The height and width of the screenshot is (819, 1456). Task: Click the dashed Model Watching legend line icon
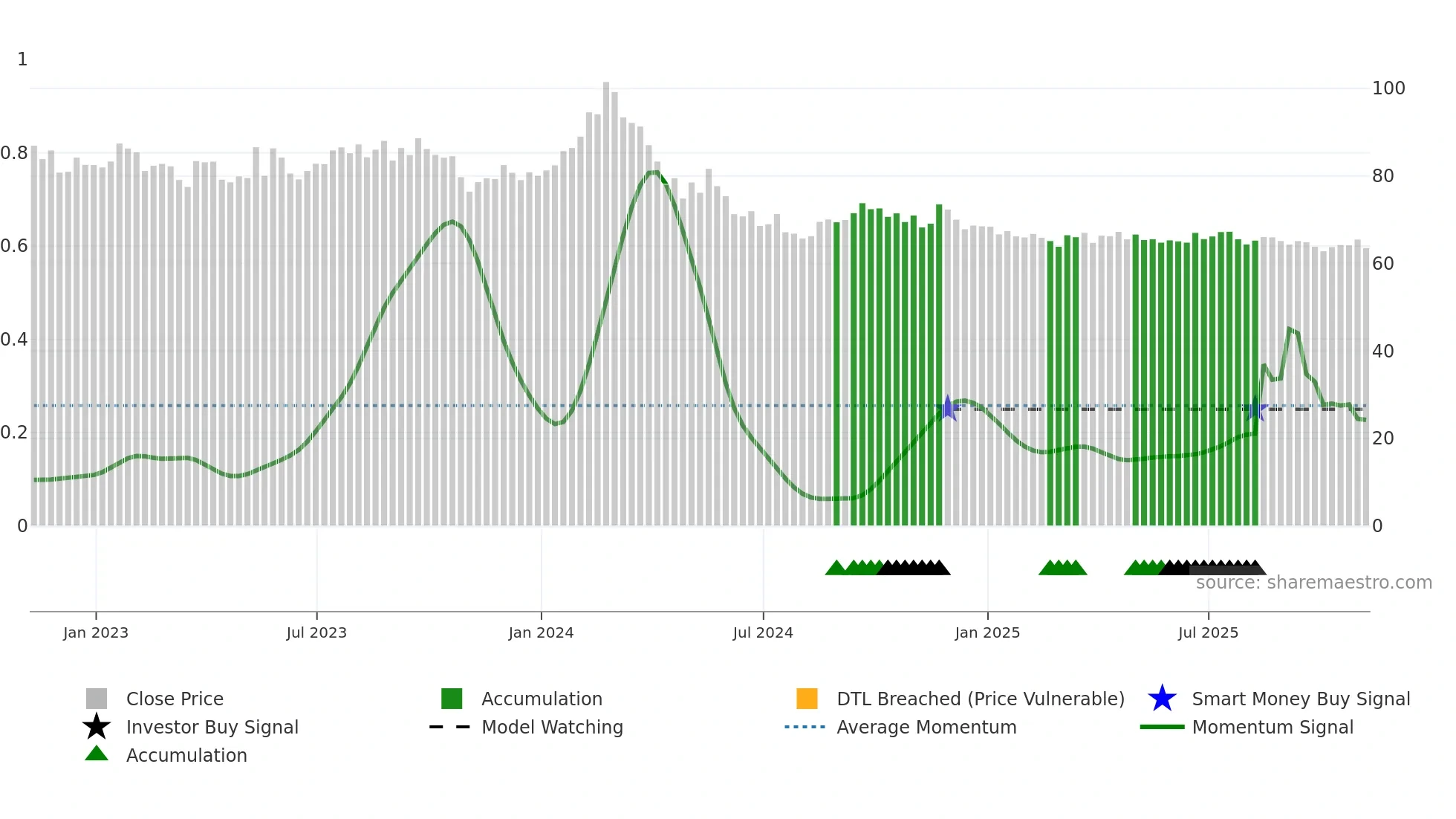450,727
